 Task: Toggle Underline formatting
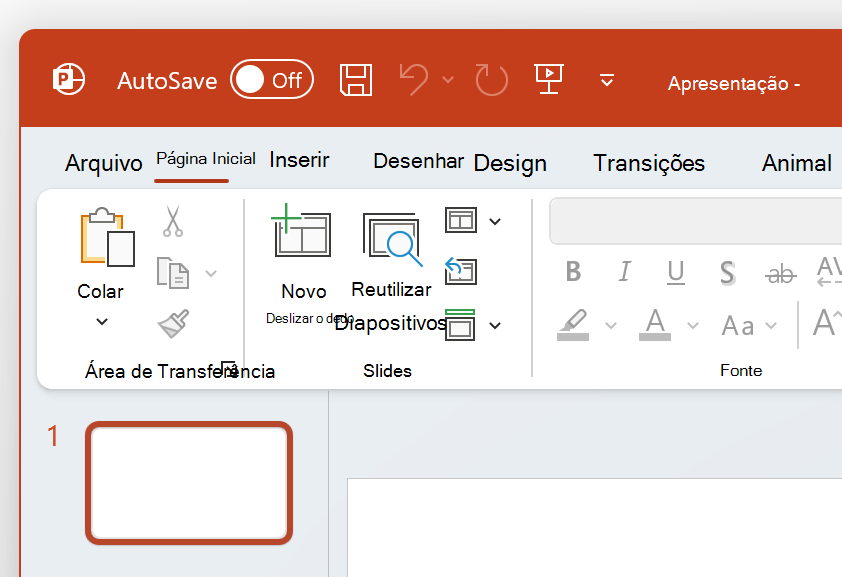(676, 272)
